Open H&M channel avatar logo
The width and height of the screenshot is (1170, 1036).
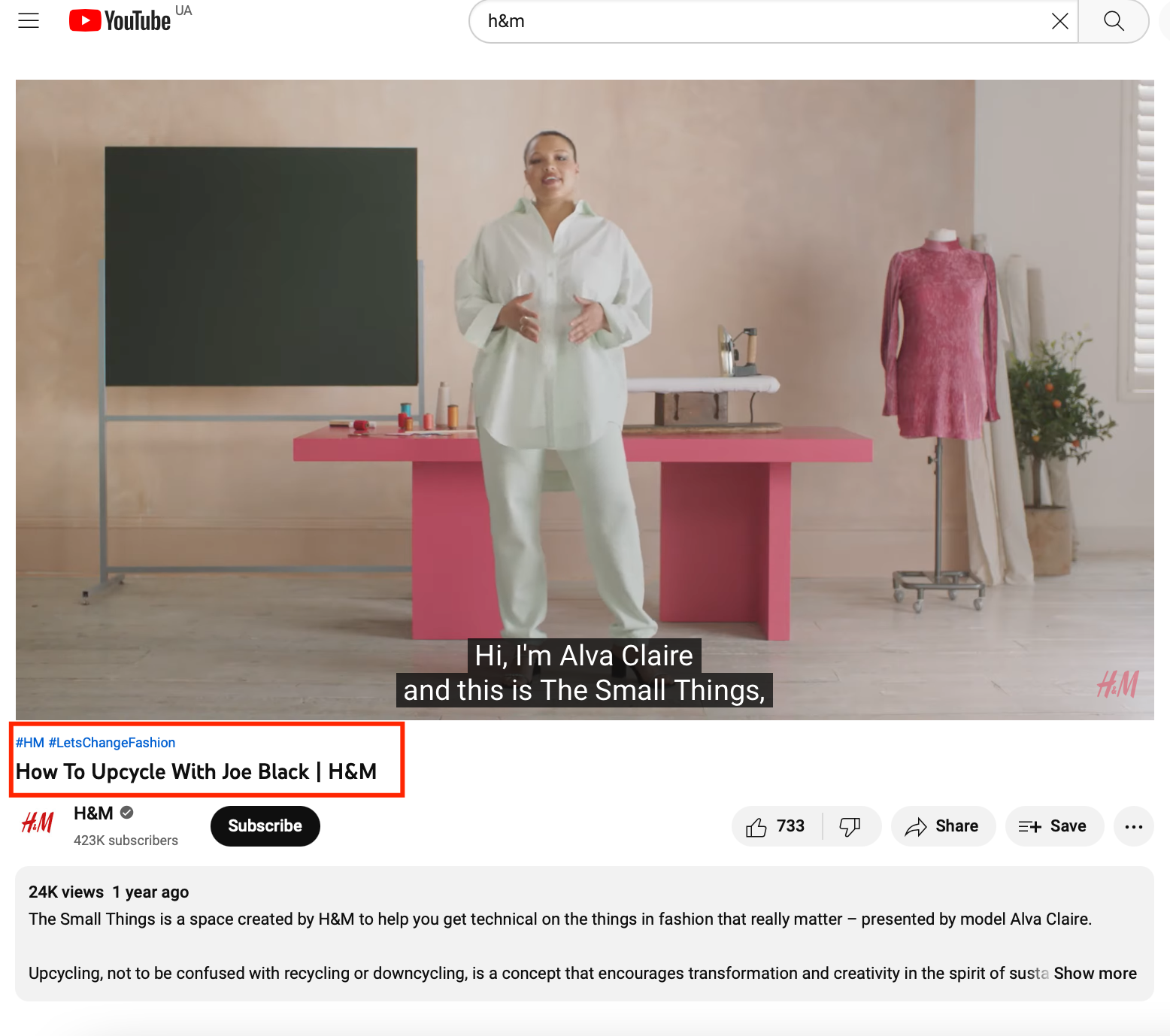coord(38,823)
